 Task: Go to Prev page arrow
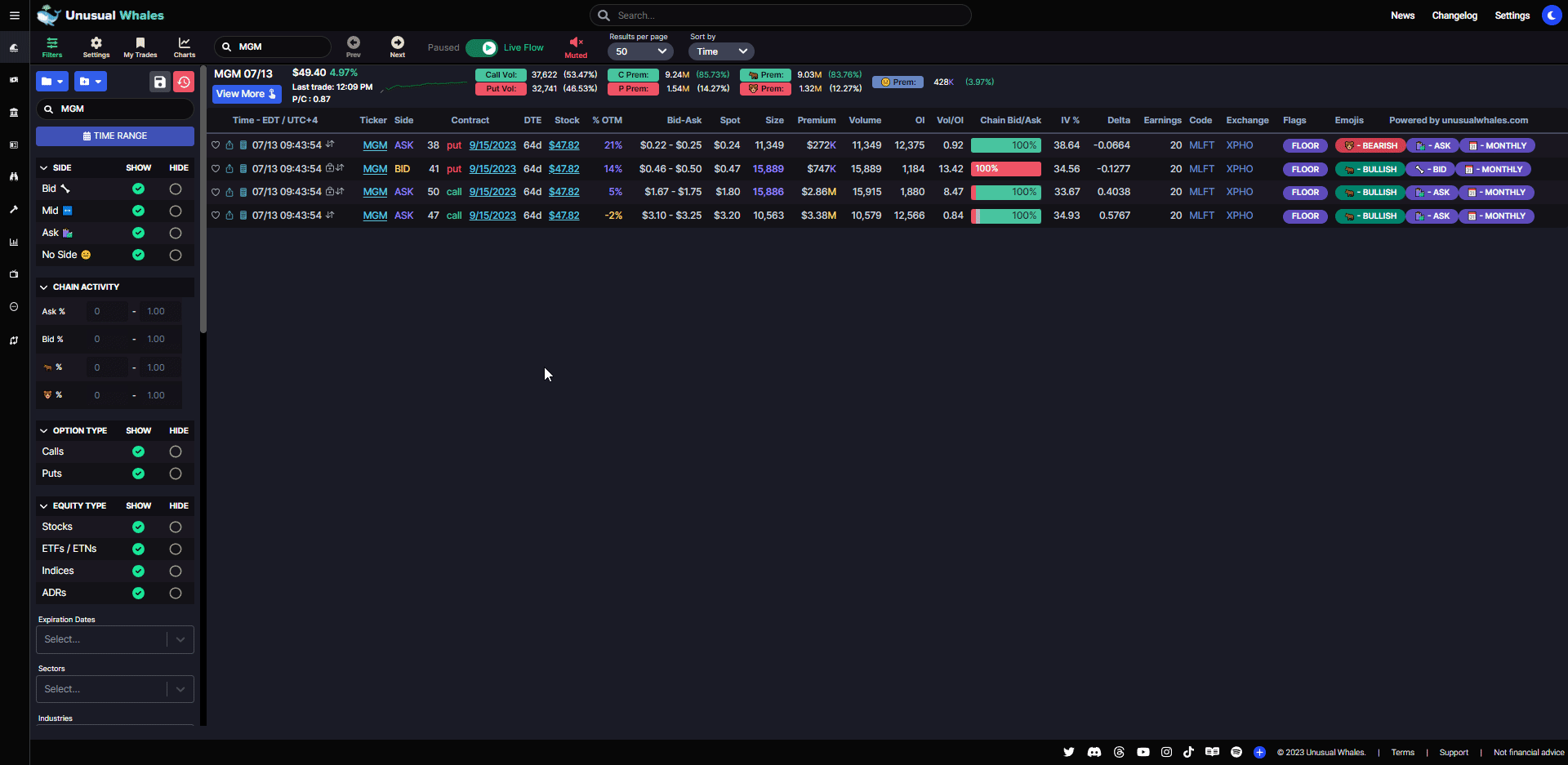(x=354, y=47)
